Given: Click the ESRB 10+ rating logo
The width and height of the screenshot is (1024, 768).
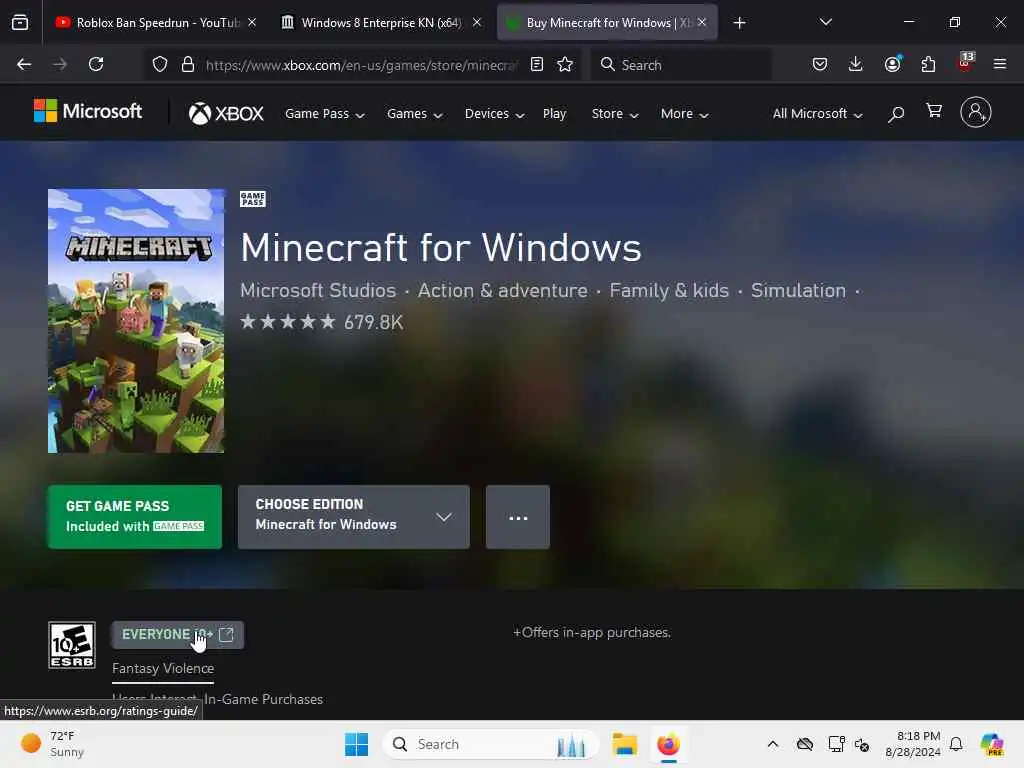Looking at the screenshot, I should click(72, 645).
